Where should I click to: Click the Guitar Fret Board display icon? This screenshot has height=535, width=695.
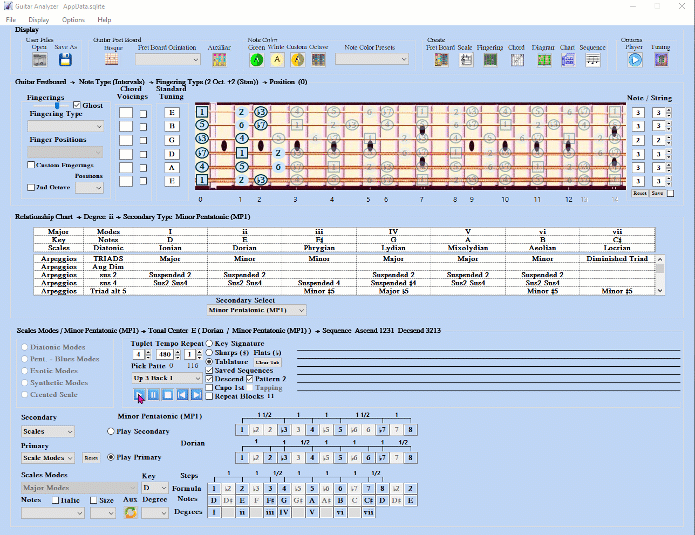pyautogui.click(x=111, y=59)
